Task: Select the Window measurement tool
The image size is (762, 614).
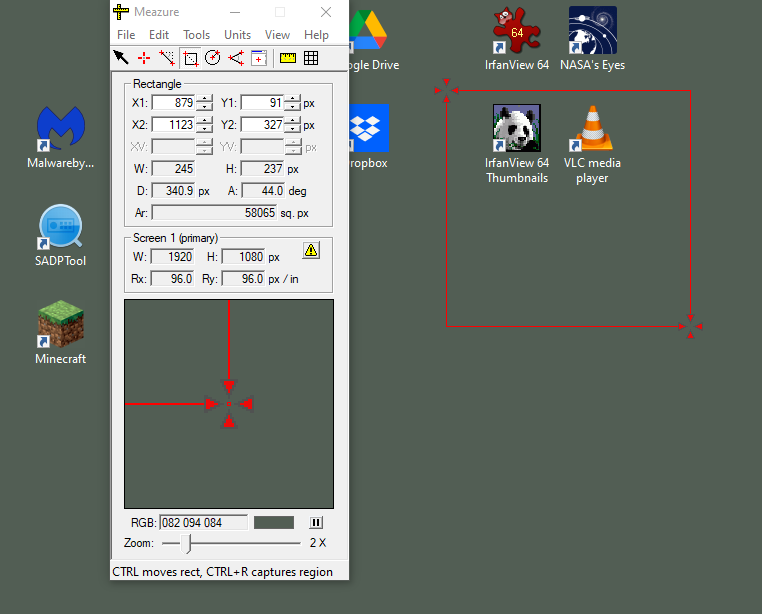Action: [x=259, y=58]
